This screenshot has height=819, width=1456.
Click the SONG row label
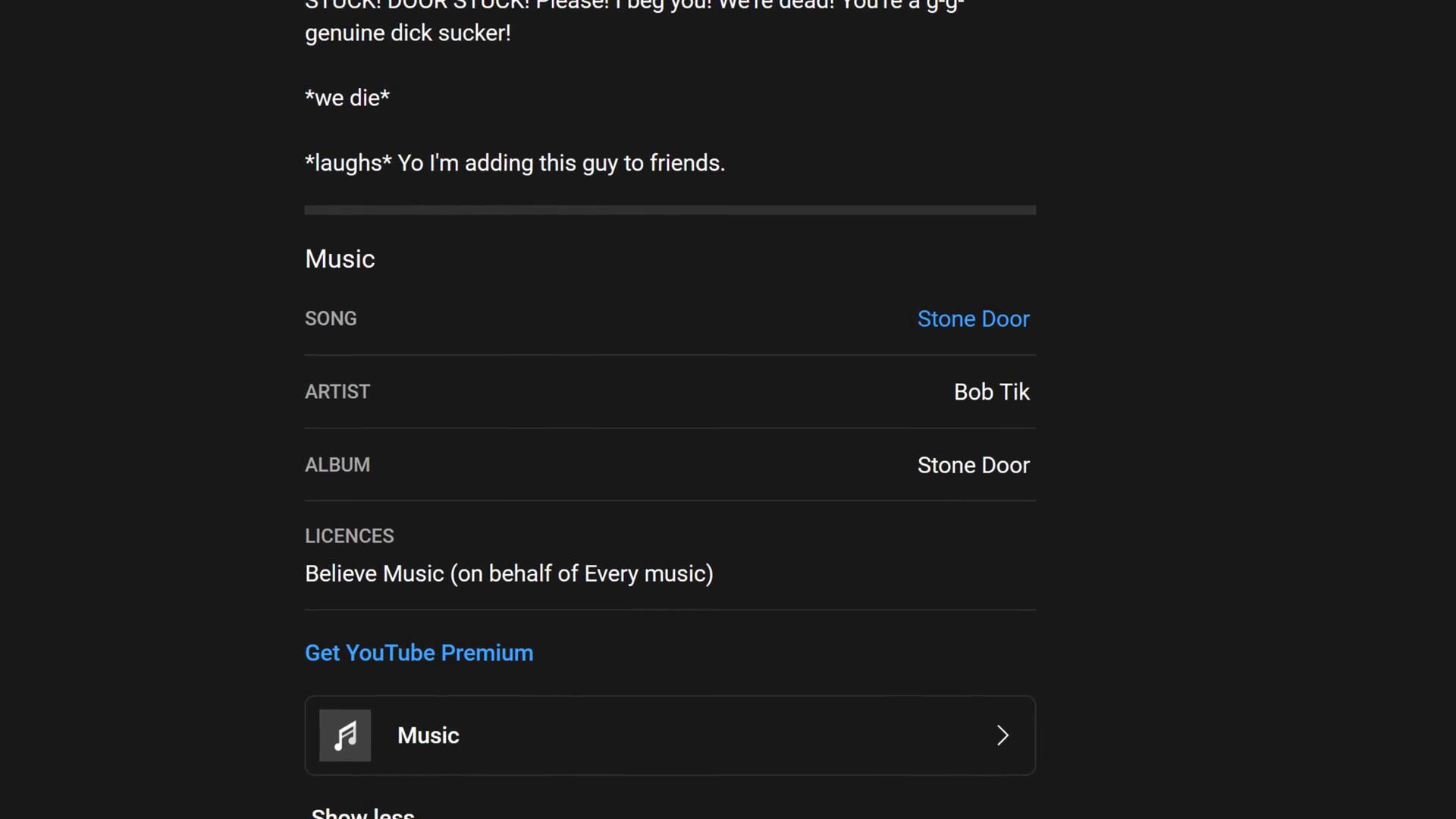(331, 318)
